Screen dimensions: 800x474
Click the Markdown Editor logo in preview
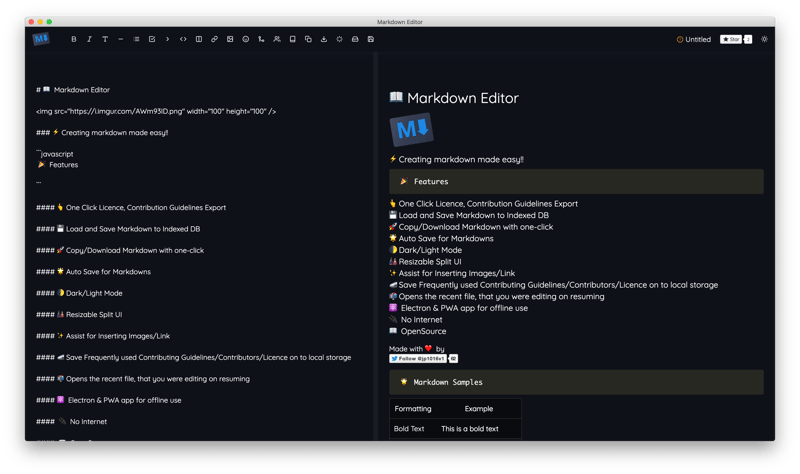411,130
